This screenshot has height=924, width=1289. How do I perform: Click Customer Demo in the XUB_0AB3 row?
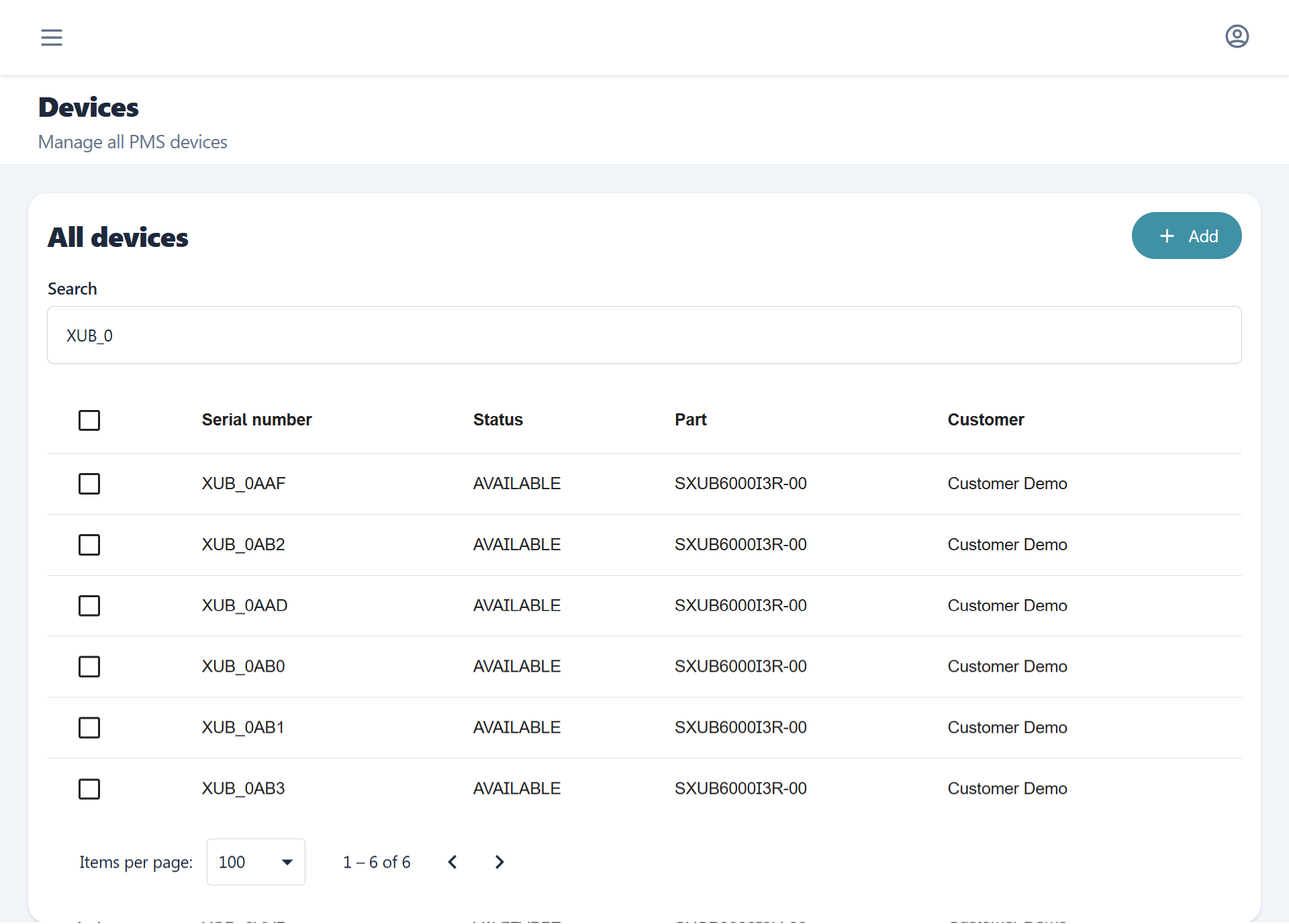click(1007, 789)
